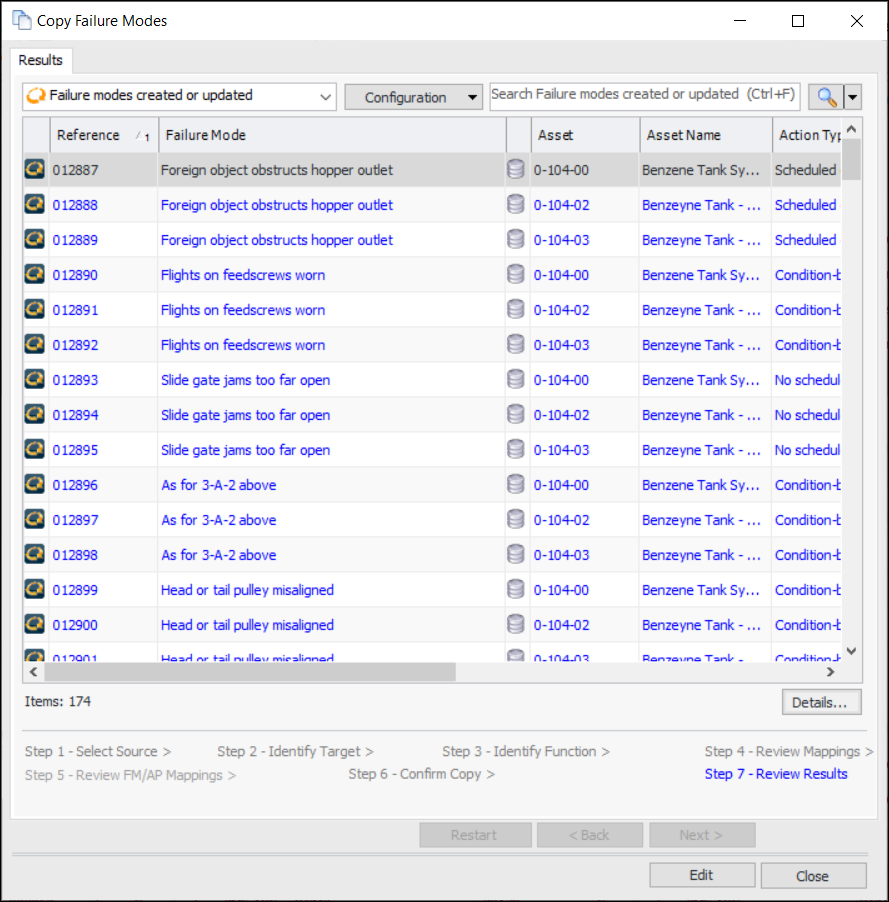Click the vertical scrollbar down arrow
The width and height of the screenshot is (889, 902).
point(851,651)
